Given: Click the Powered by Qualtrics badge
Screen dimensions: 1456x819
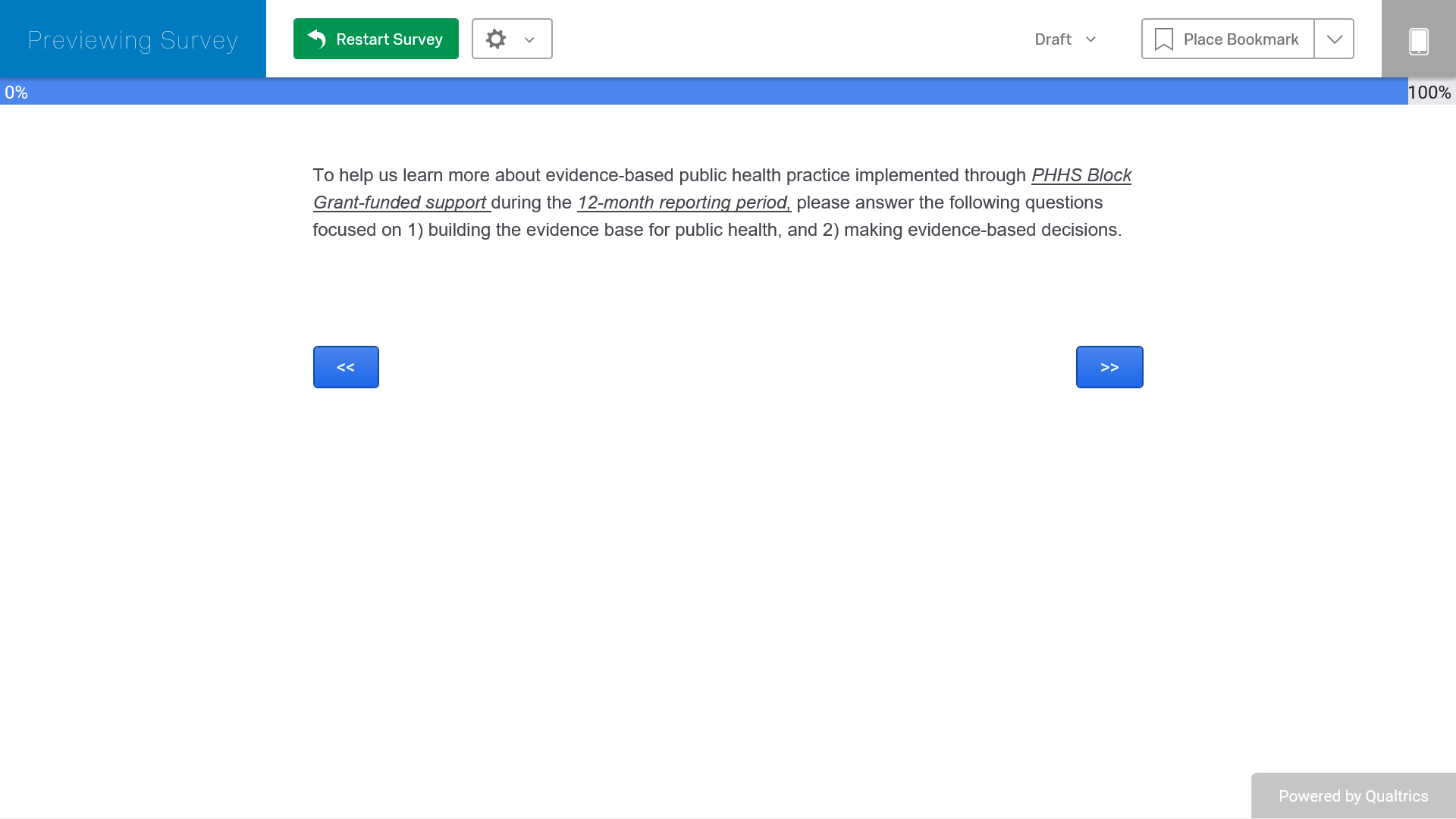Looking at the screenshot, I should (x=1353, y=795).
